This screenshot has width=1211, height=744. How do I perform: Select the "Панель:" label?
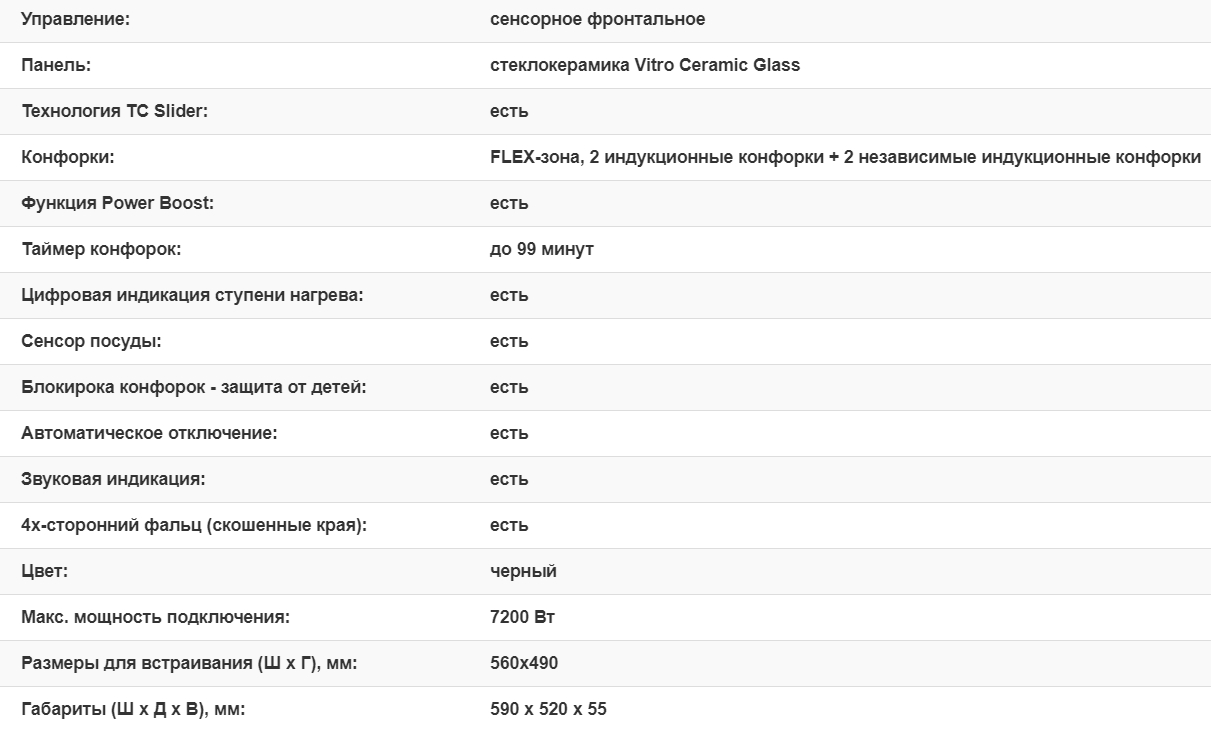coord(56,65)
